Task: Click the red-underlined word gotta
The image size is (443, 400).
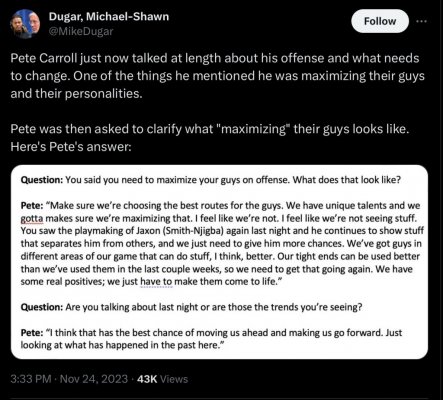Action: click(32, 219)
